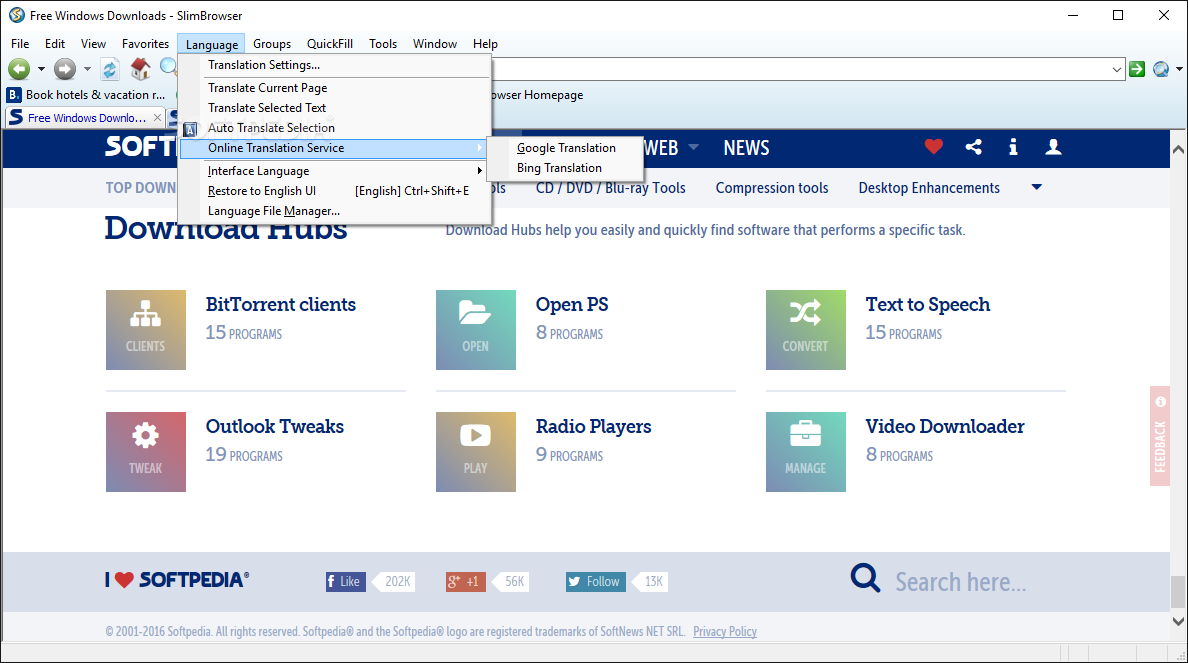
Task: Open the Home page house icon
Action: [140, 69]
